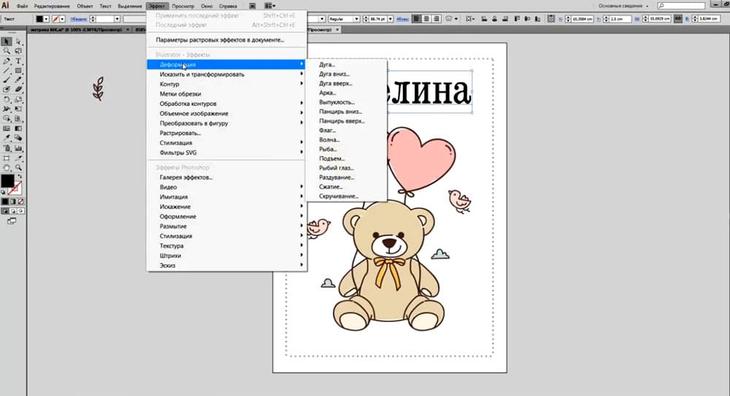The width and height of the screenshot is (730, 396).
Task: Open the Объект menu
Action: click(x=85, y=6)
